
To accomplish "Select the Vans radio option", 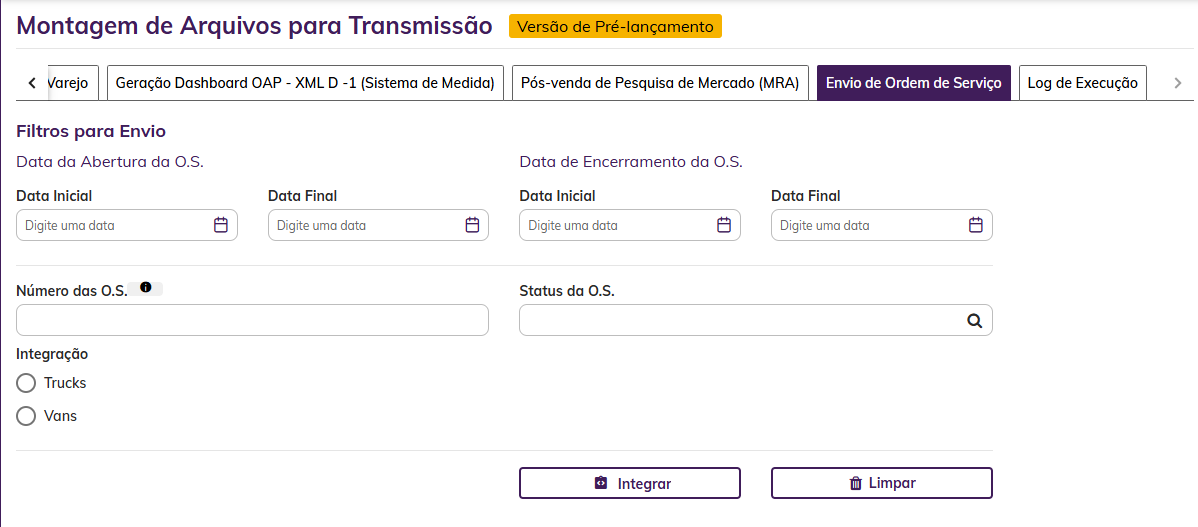I will click(26, 416).
